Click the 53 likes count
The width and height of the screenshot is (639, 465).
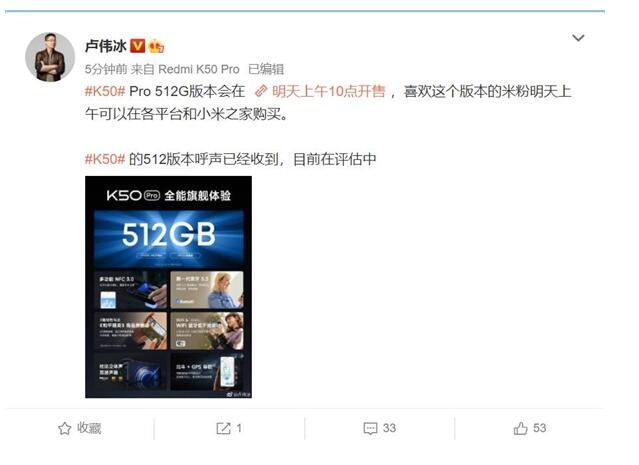click(539, 428)
